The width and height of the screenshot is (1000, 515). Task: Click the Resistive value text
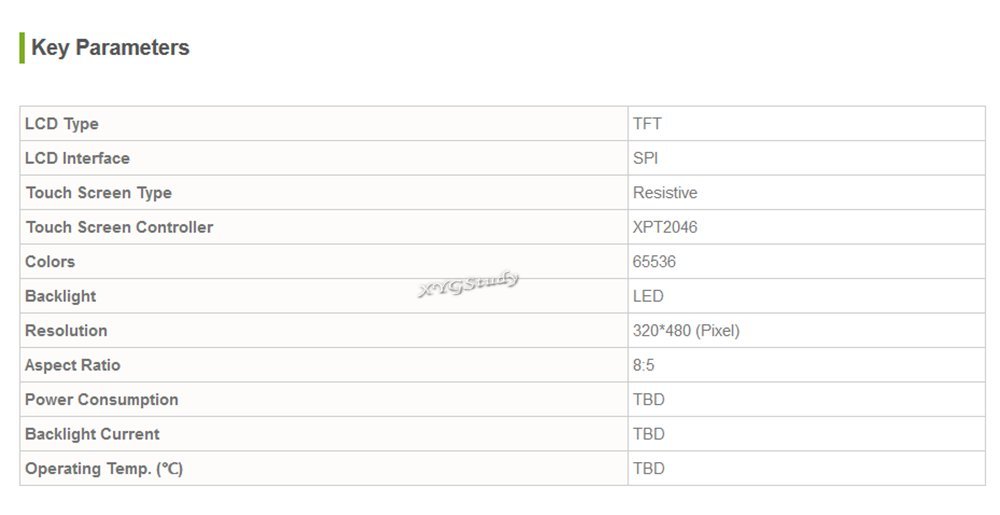click(x=665, y=192)
